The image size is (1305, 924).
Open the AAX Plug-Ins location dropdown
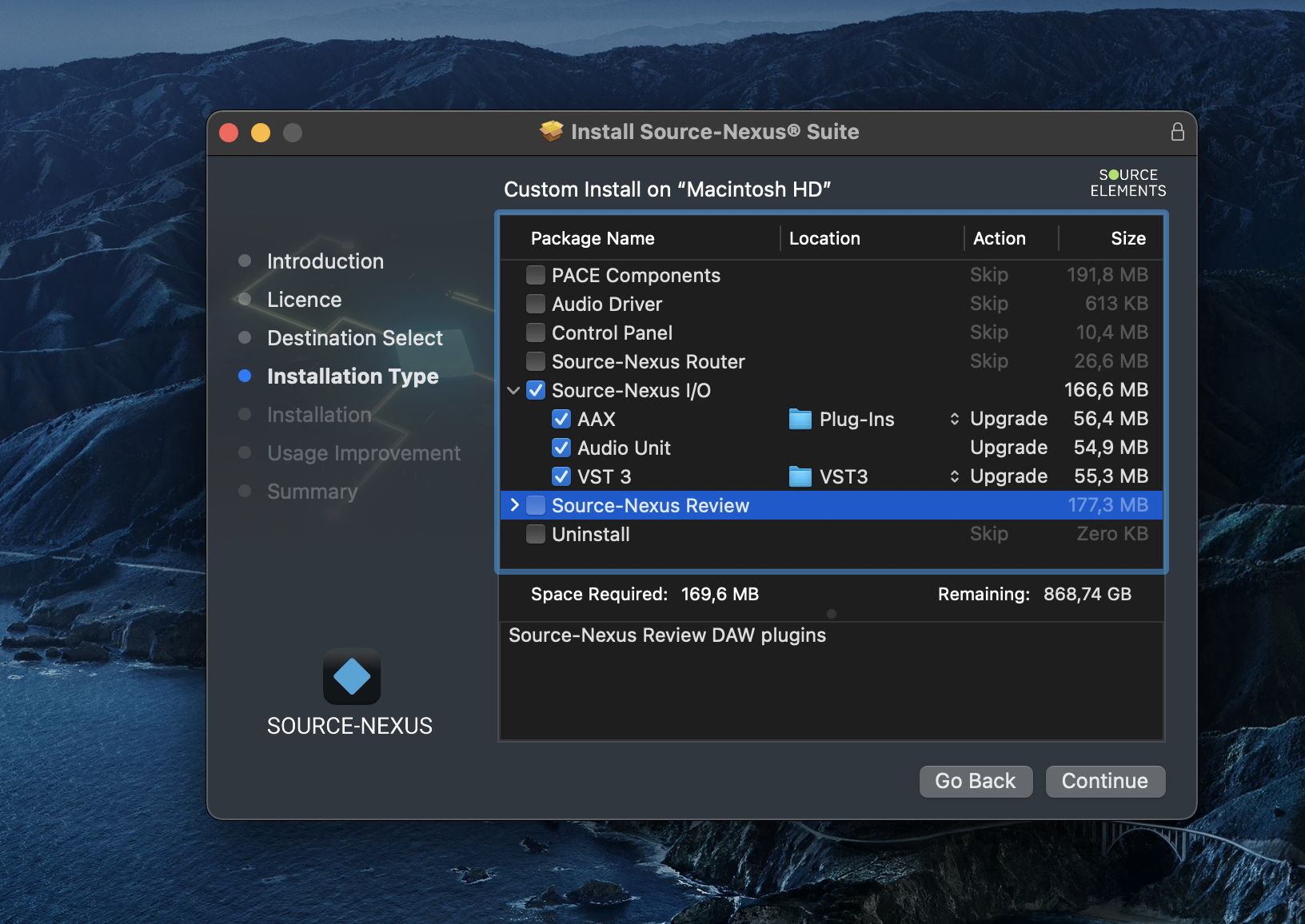954,420
